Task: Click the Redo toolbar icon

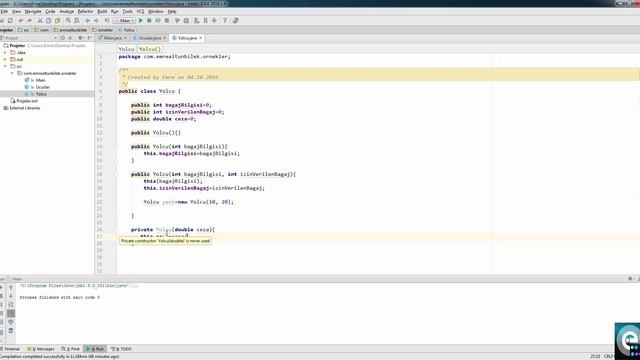Action: point(29,20)
